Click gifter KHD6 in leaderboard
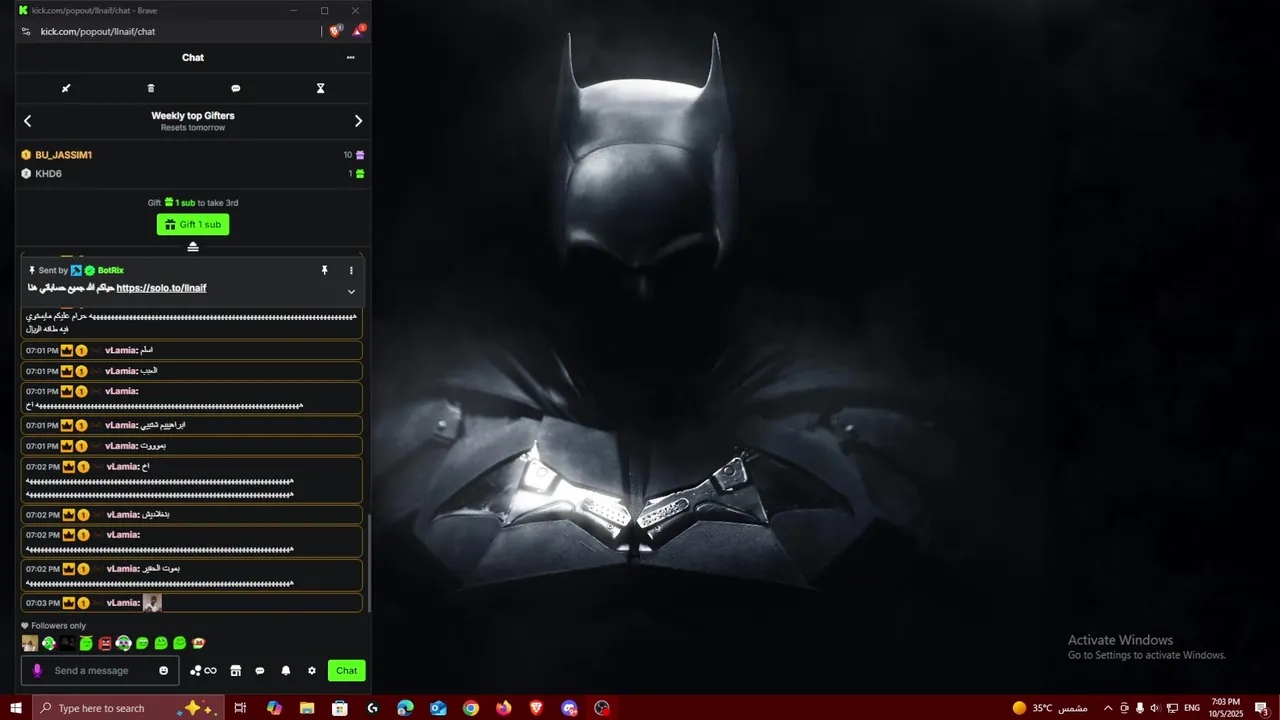The width and height of the screenshot is (1280, 720). tap(48, 174)
